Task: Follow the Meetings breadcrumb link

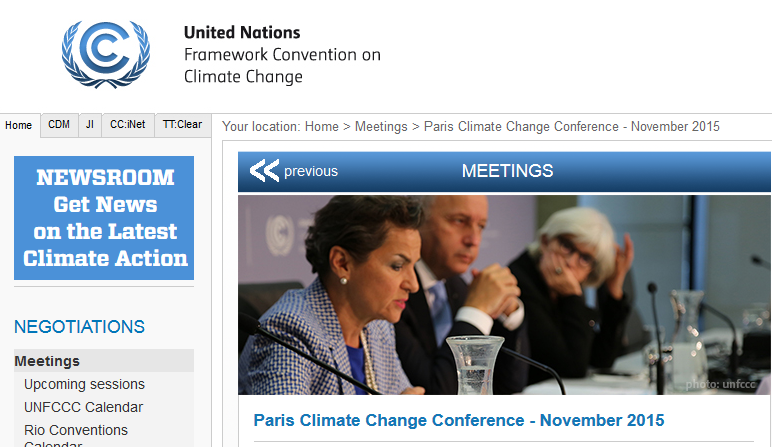Action: tap(381, 127)
